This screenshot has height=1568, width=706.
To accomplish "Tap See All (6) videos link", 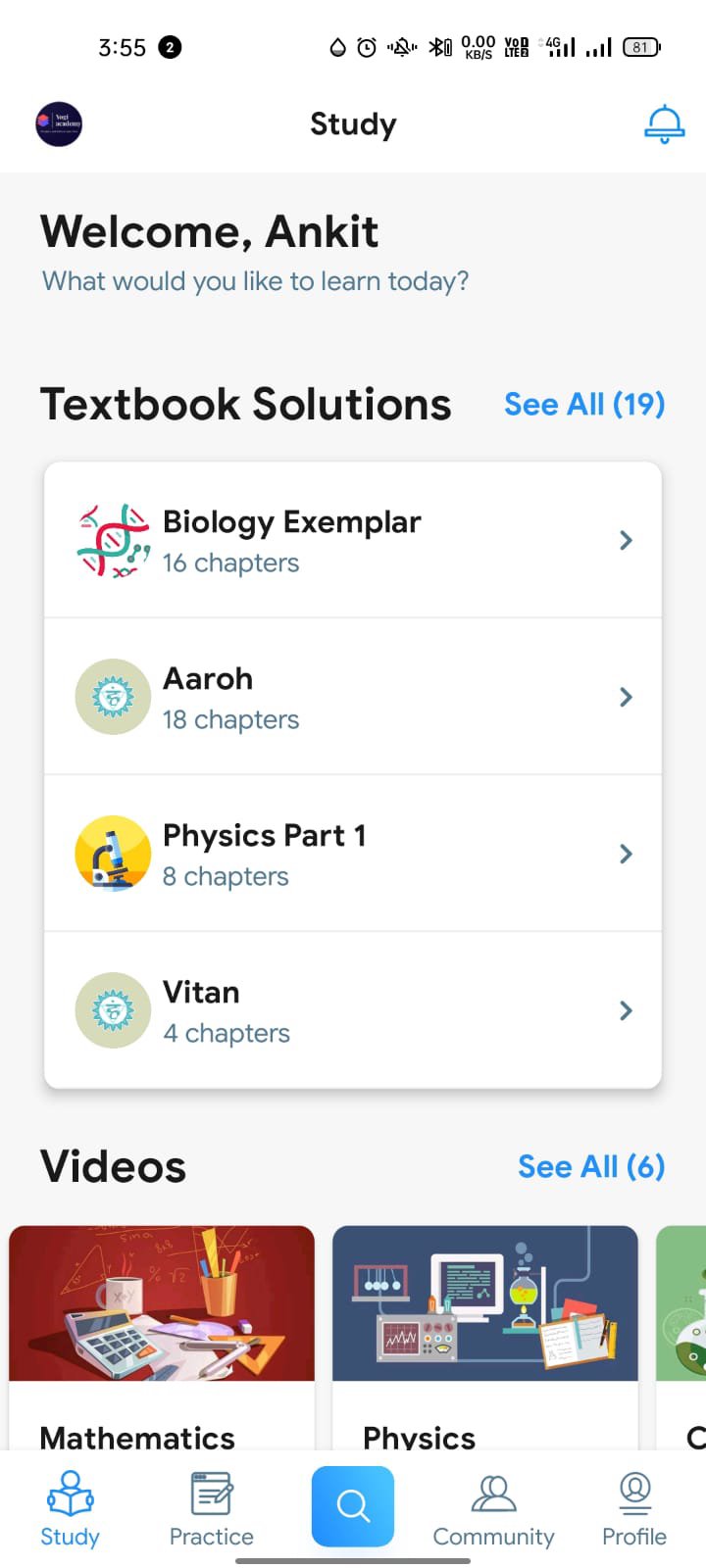I will tap(591, 1166).
